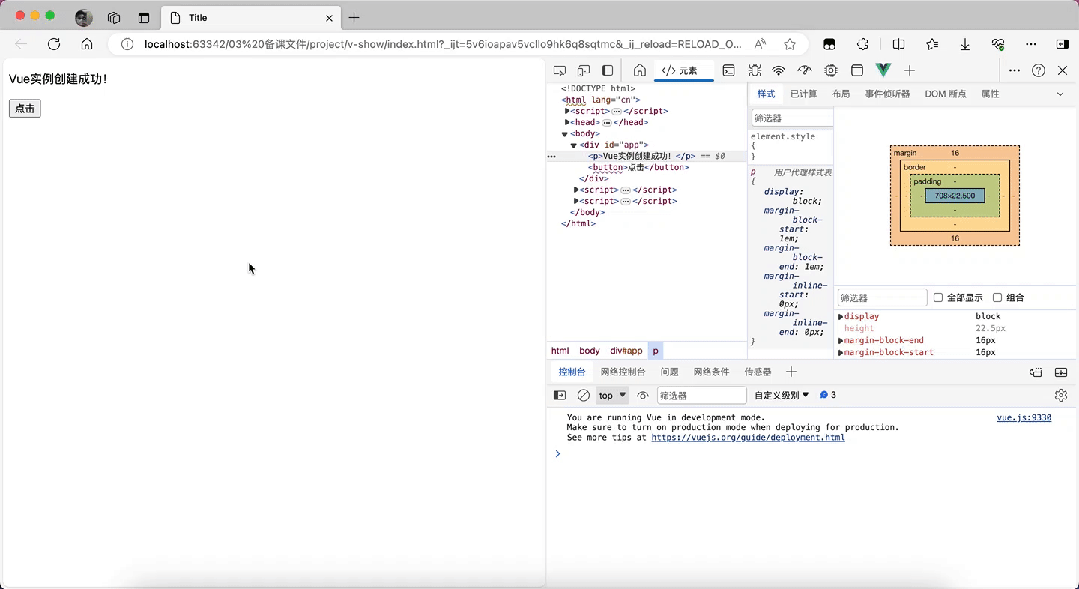This screenshot has width=1079, height=589.
Task: Expand computed margin-block-start property
Action: 840,352
